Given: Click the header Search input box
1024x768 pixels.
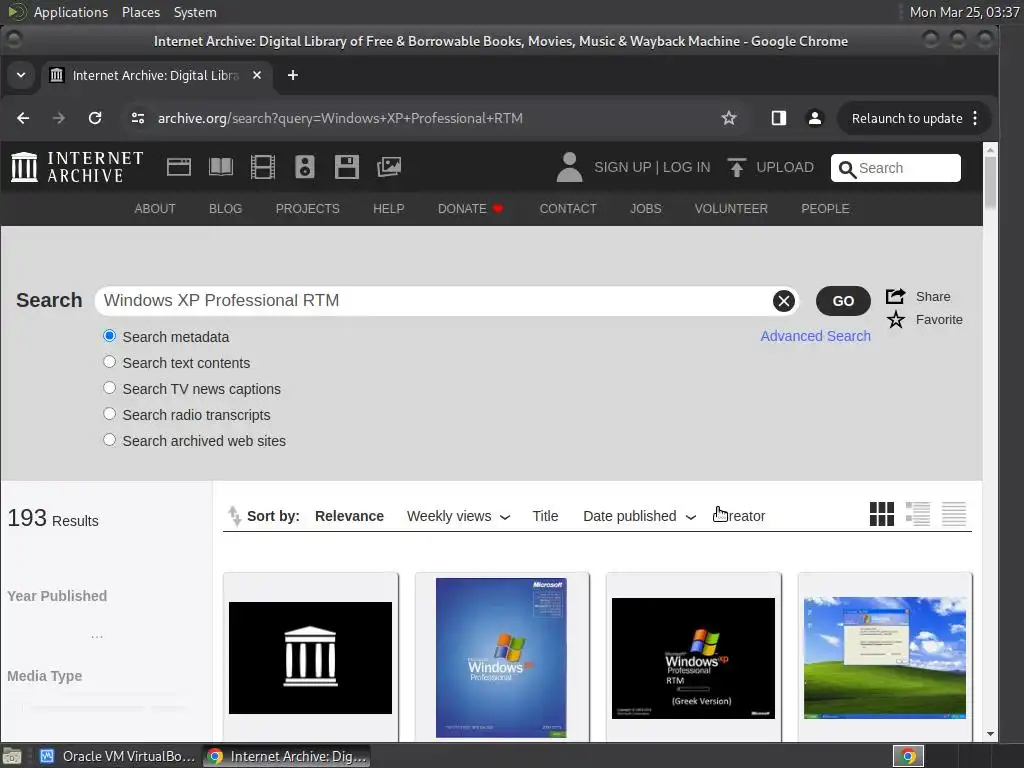Looking at the screenshot, I should coord(895,168).
